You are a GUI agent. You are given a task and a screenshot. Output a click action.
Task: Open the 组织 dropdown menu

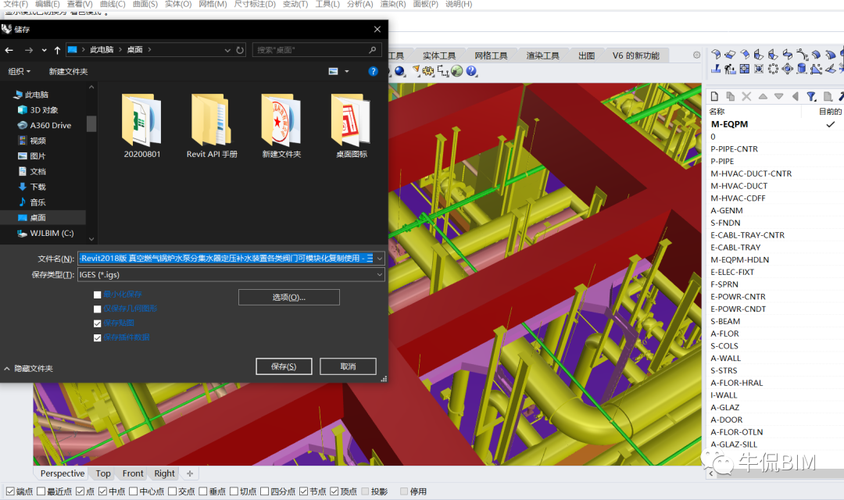pyautogui.click(x=19, y=71)
